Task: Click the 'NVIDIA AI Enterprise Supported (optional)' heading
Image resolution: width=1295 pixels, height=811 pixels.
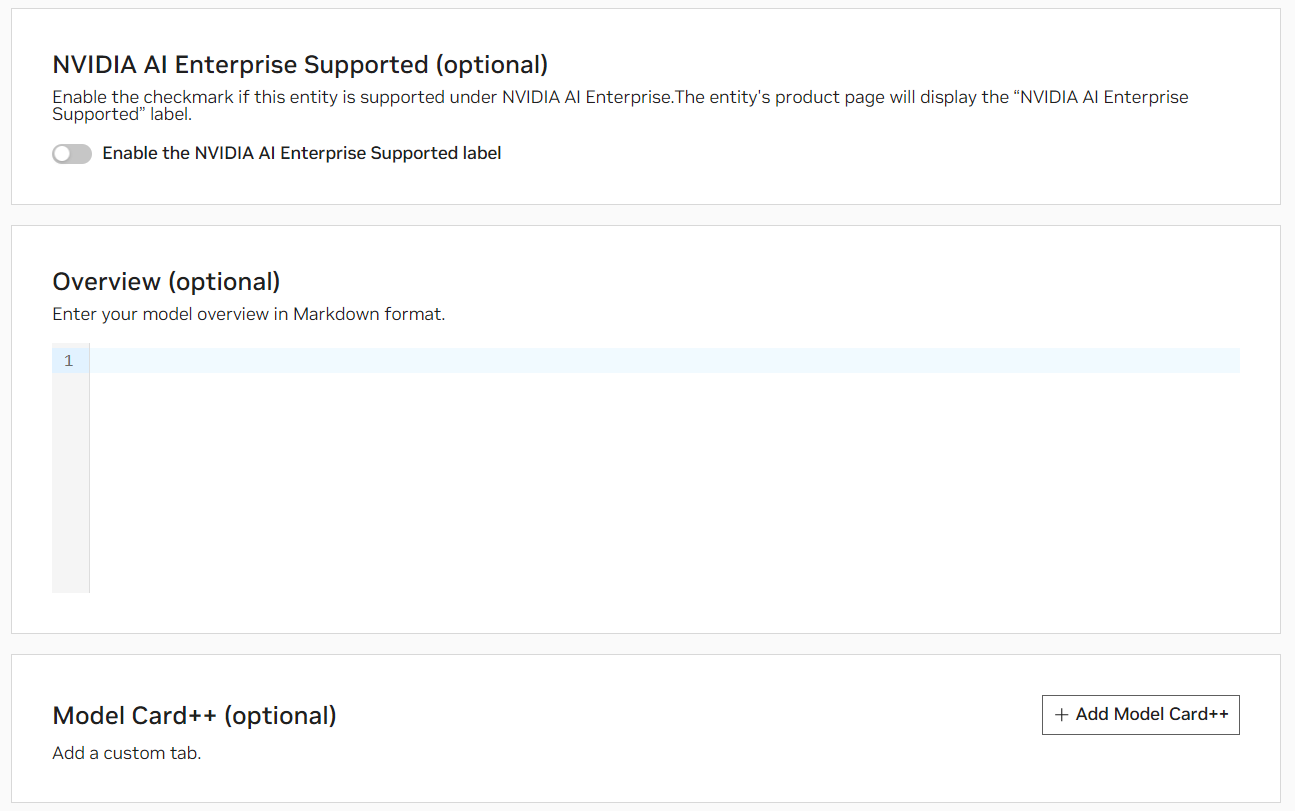Action: (x=300, y=65)
